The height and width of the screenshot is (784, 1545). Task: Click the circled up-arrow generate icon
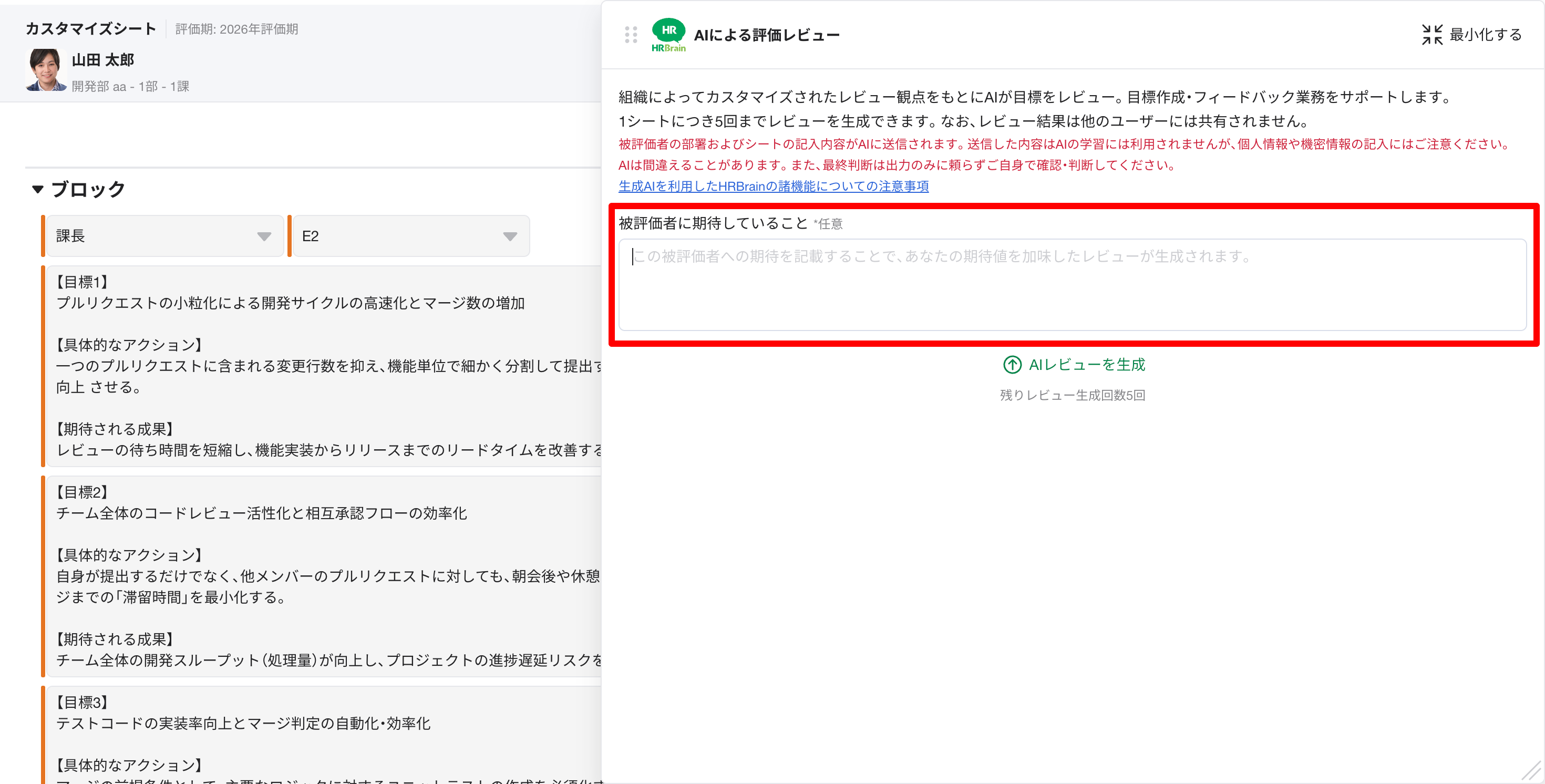pos(1012,365)
